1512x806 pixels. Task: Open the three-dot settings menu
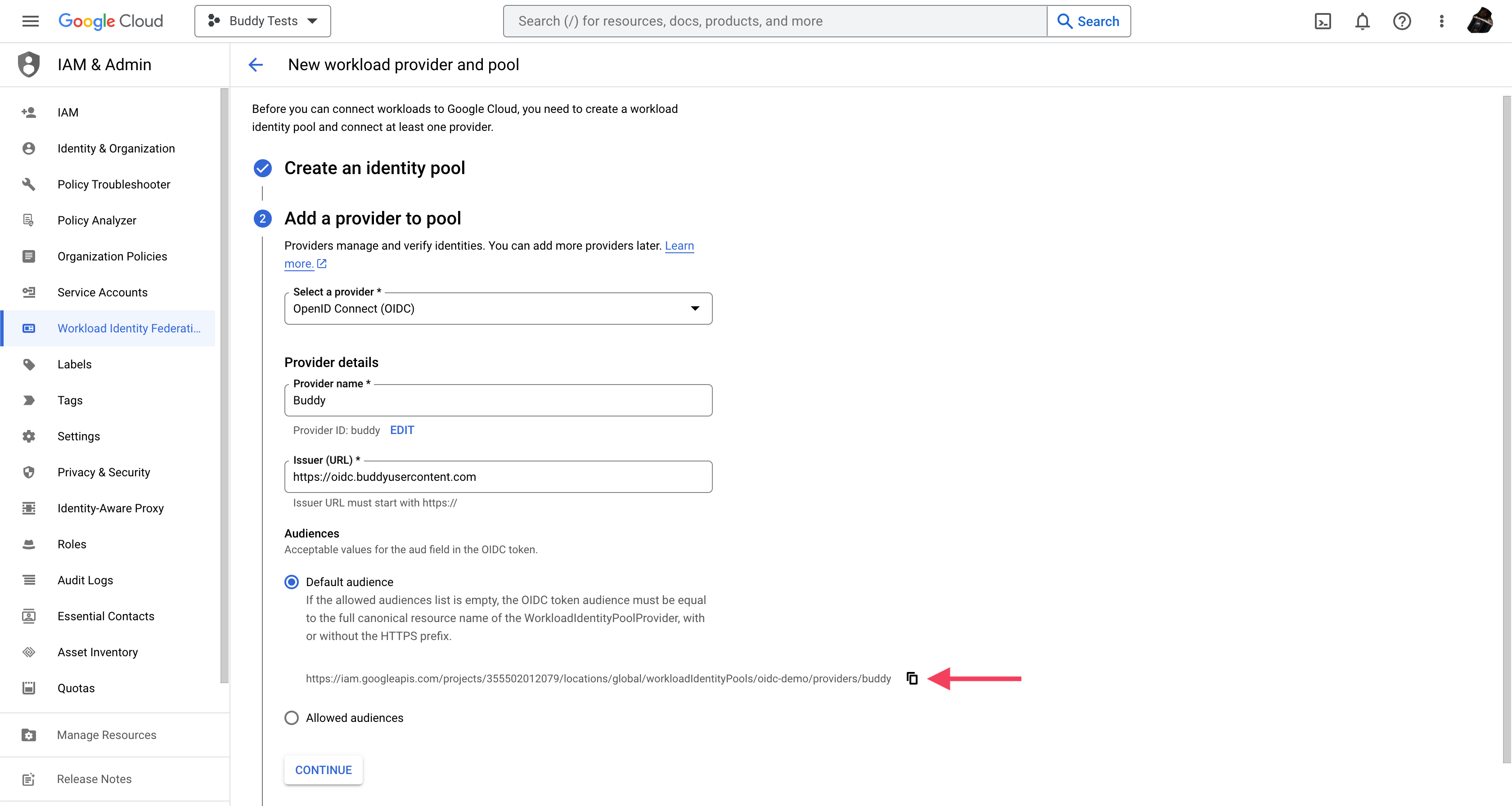(x=1441, y=22)
